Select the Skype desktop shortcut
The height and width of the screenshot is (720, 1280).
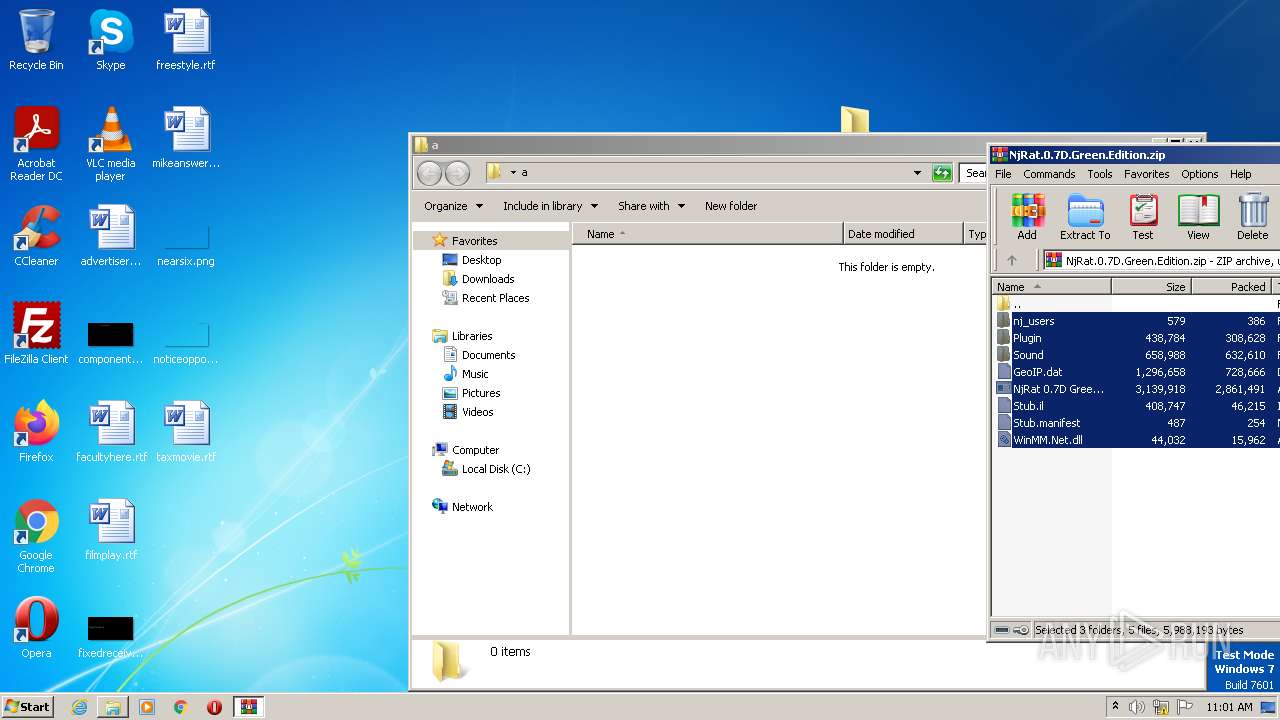click(x=110, y=40)
